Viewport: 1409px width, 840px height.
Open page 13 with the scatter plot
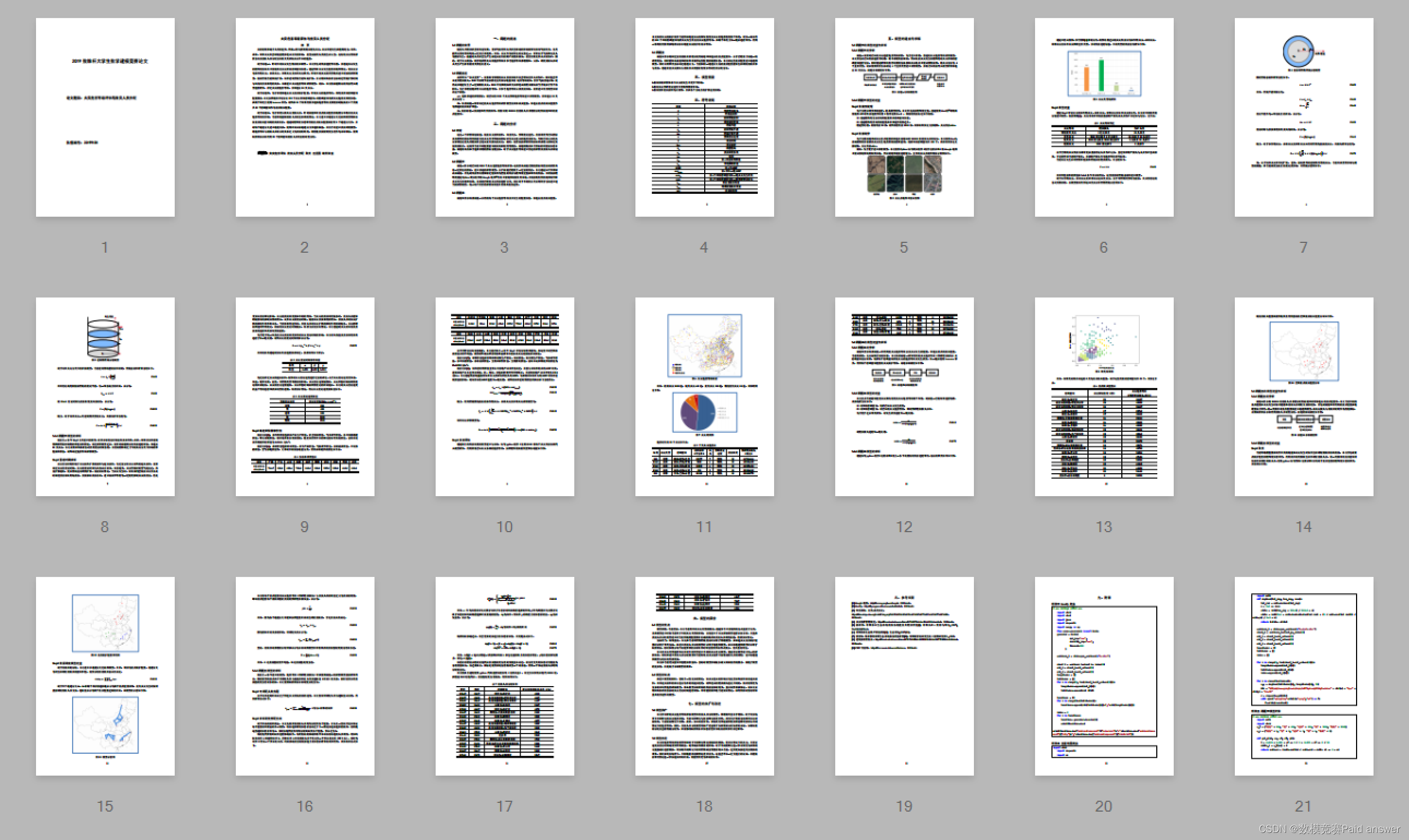tap(1104, 397)
